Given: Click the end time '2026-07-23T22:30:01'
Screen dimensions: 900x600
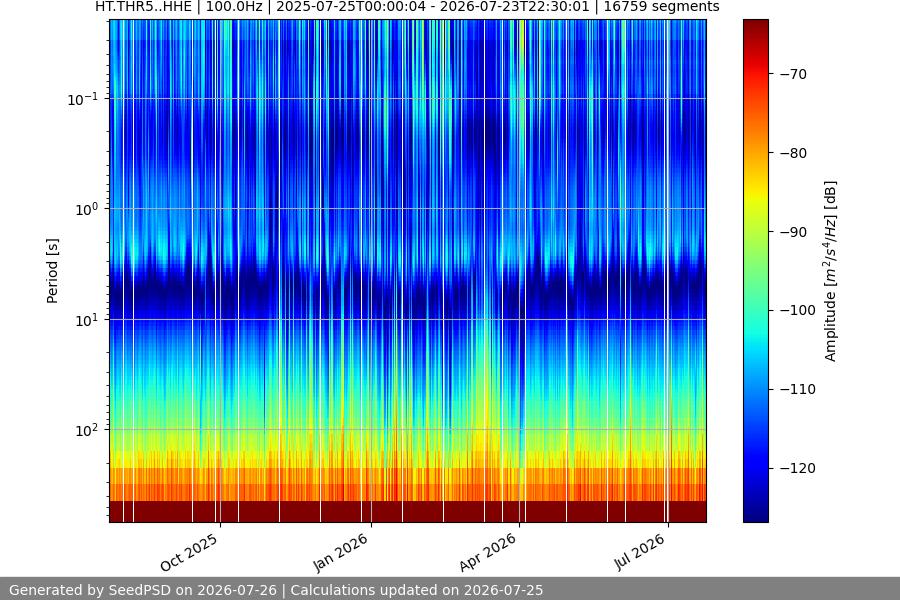Looking at the screenshot, I should [514, 7].
